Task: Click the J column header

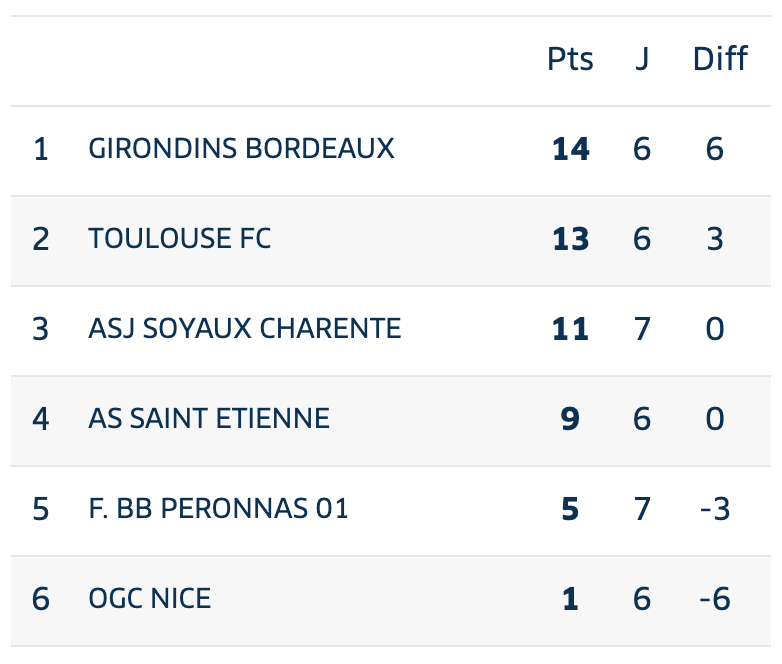Action: (x=642, y=59)
